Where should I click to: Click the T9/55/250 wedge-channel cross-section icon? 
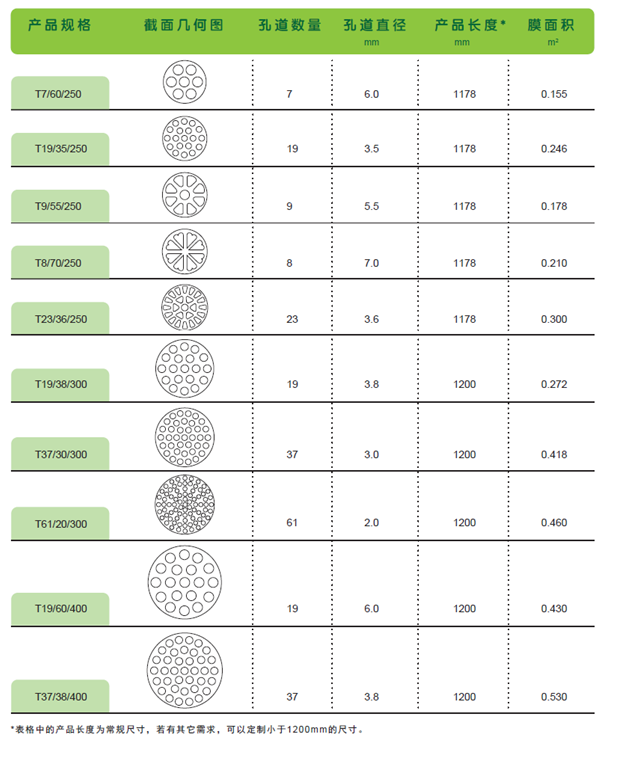pyautogui.click(x=184, y=195)
